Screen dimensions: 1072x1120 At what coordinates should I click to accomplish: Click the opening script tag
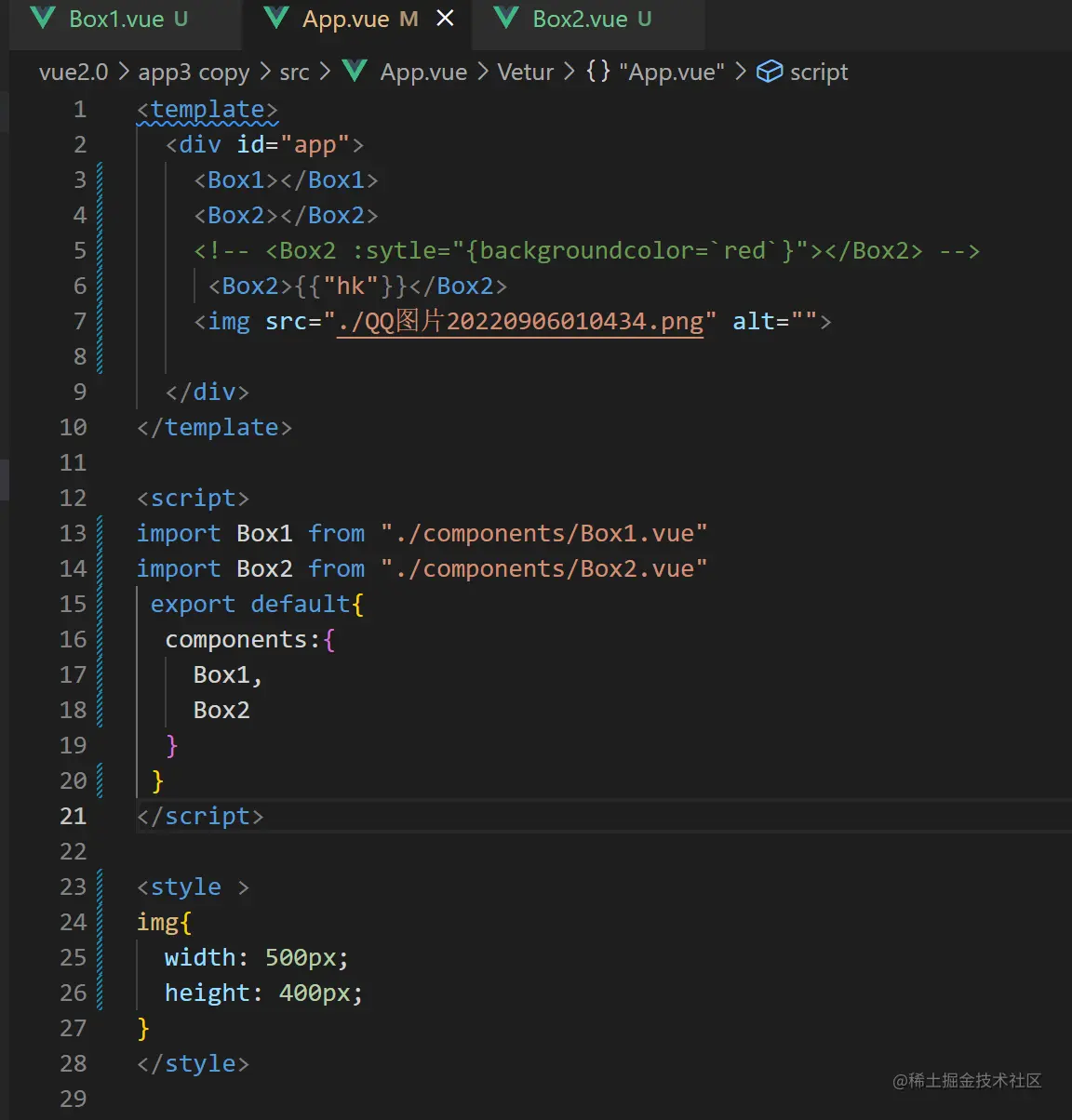(x=193, y=499)
